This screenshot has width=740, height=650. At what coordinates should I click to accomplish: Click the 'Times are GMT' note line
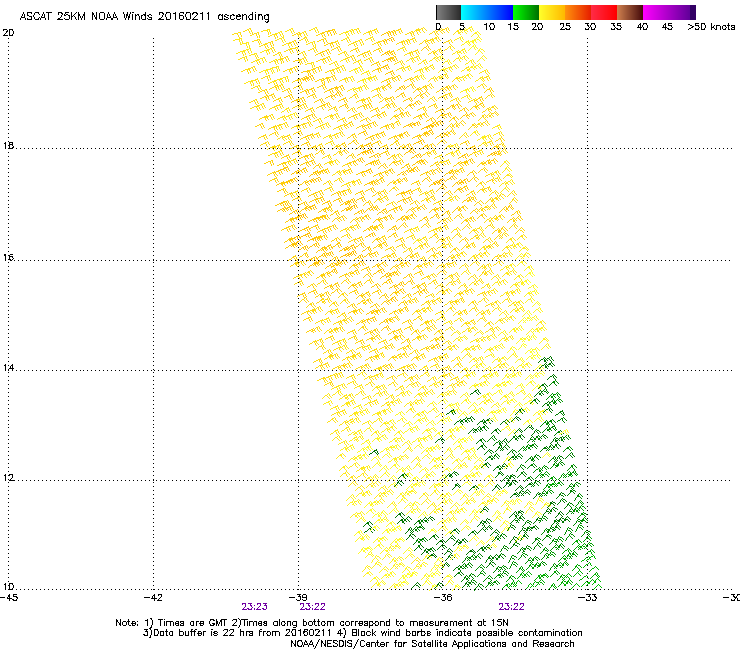coord(312,623)
